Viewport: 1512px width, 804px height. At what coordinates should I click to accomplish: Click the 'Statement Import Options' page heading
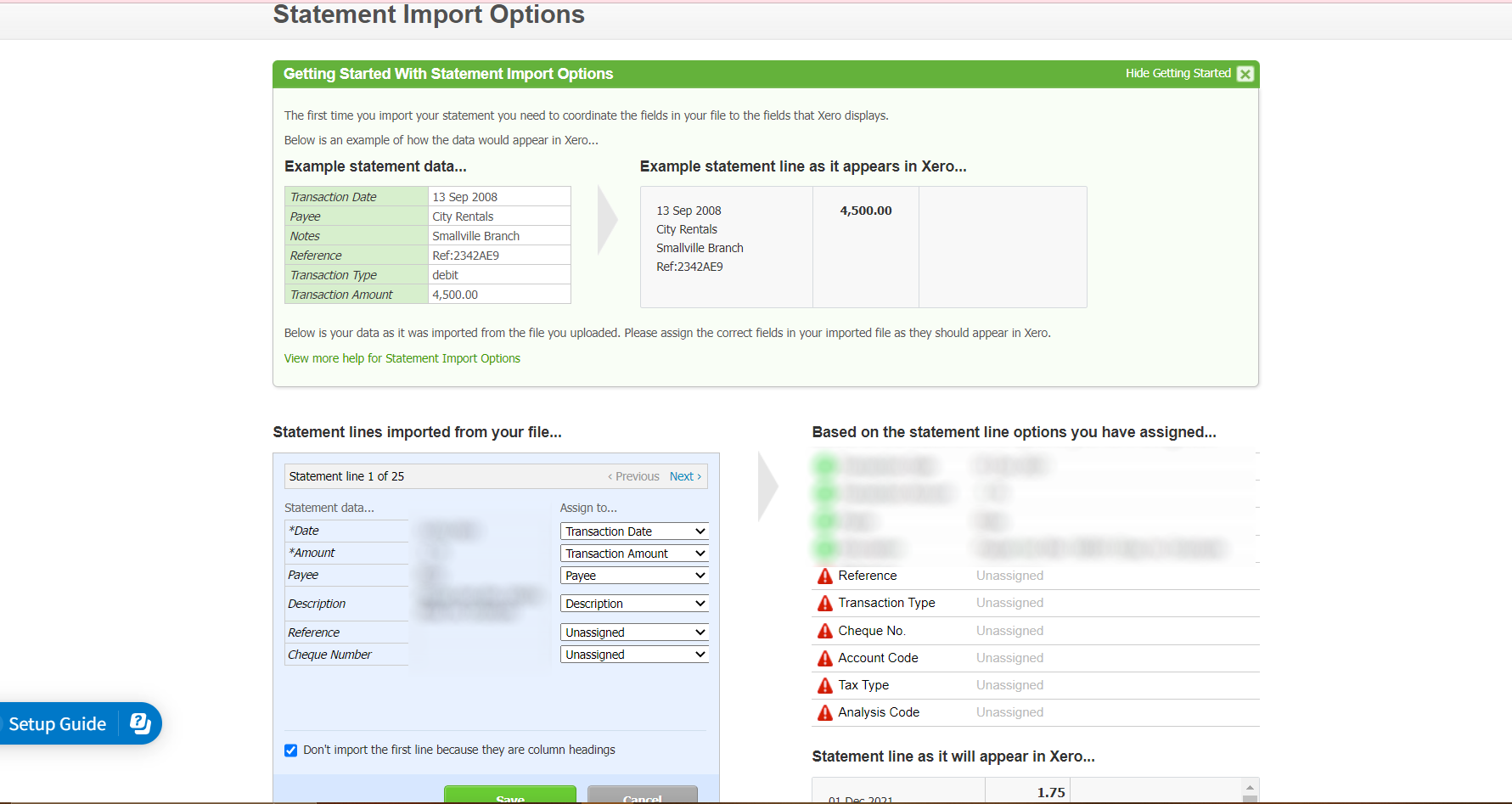click(x=429, y=14)
